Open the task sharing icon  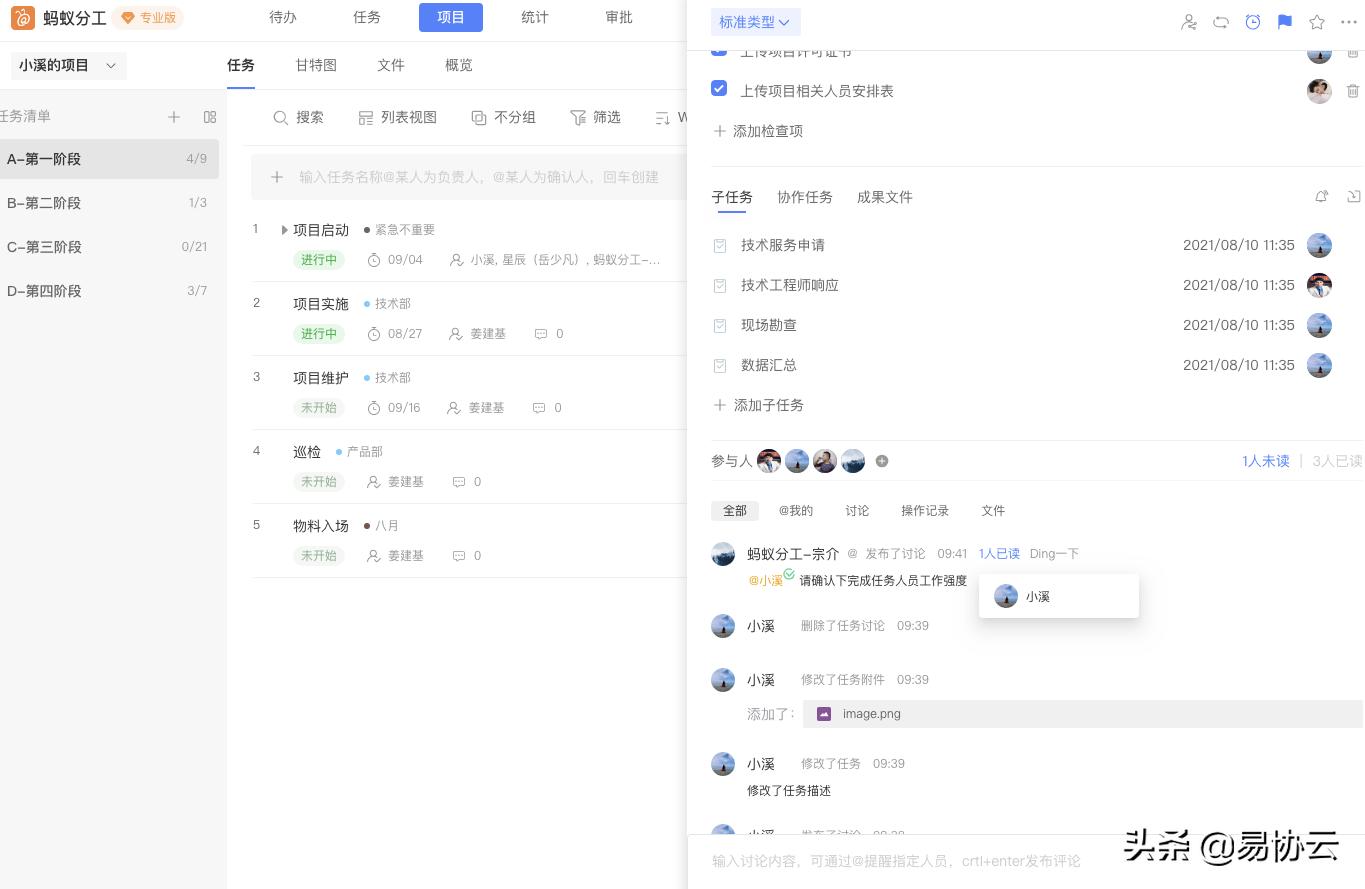[x=1189, y=22]
